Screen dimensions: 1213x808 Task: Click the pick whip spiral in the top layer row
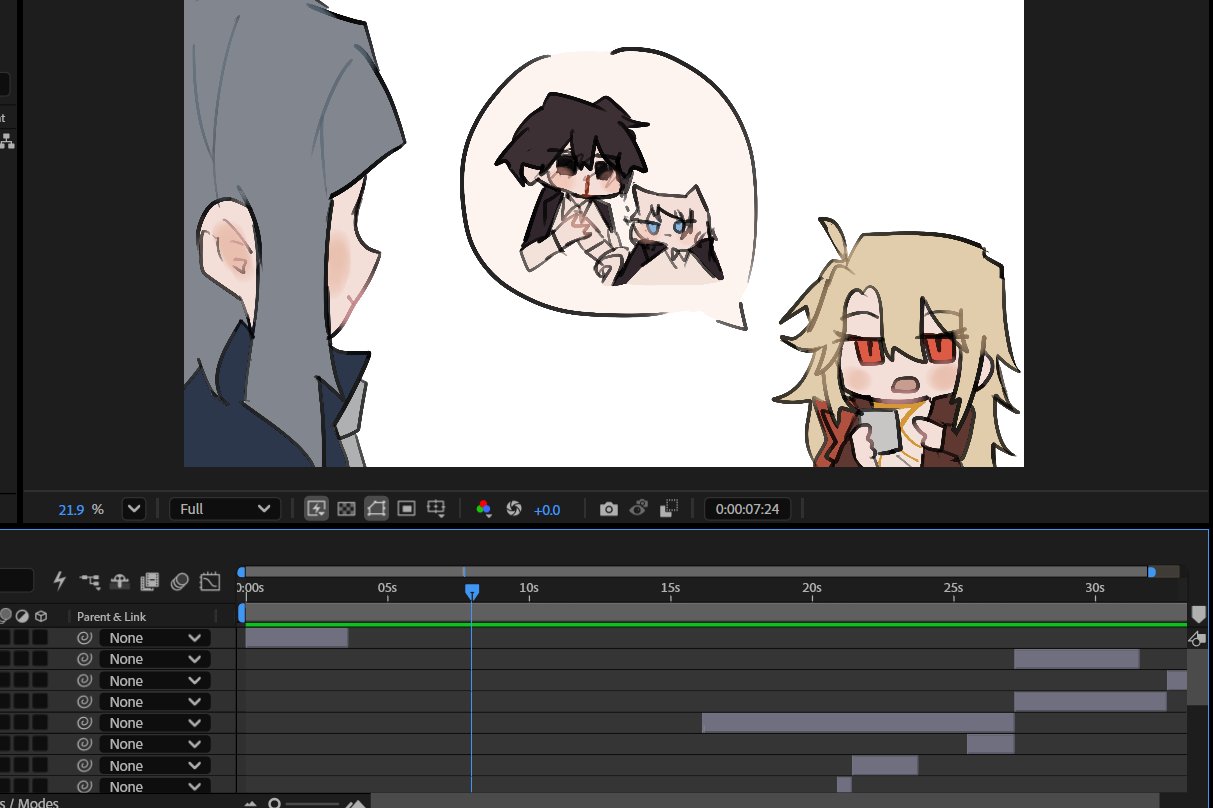(x=85, y=638)
